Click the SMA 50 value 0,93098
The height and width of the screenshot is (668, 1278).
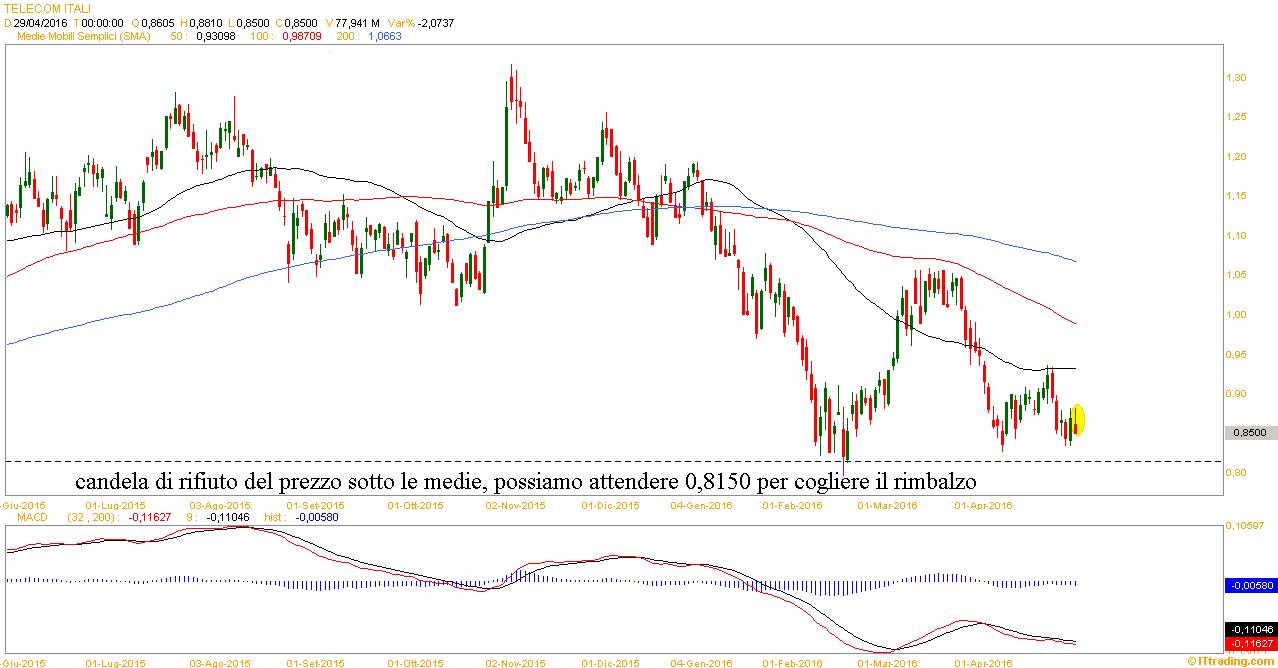click(x=214, y=36)
